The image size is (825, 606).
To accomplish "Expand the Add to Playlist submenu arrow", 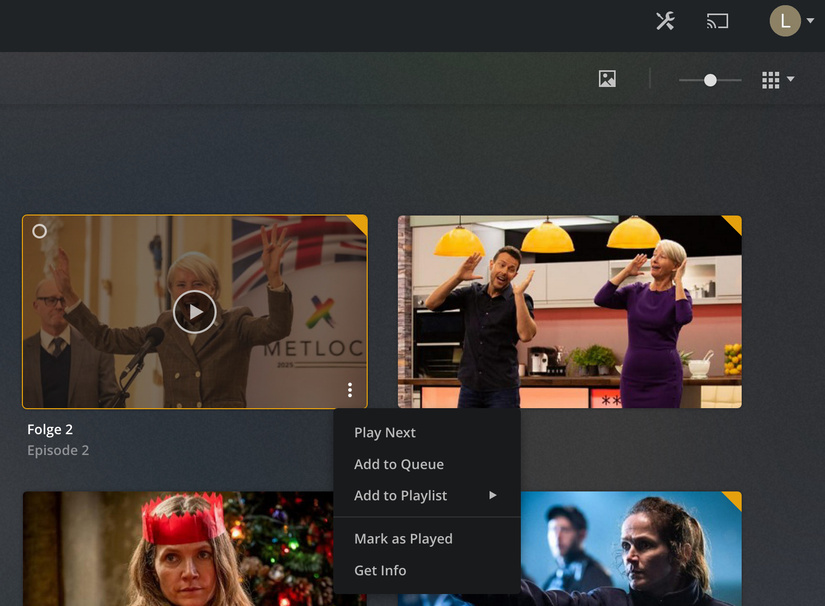I will pyautogui.click(x=492, y=495).
